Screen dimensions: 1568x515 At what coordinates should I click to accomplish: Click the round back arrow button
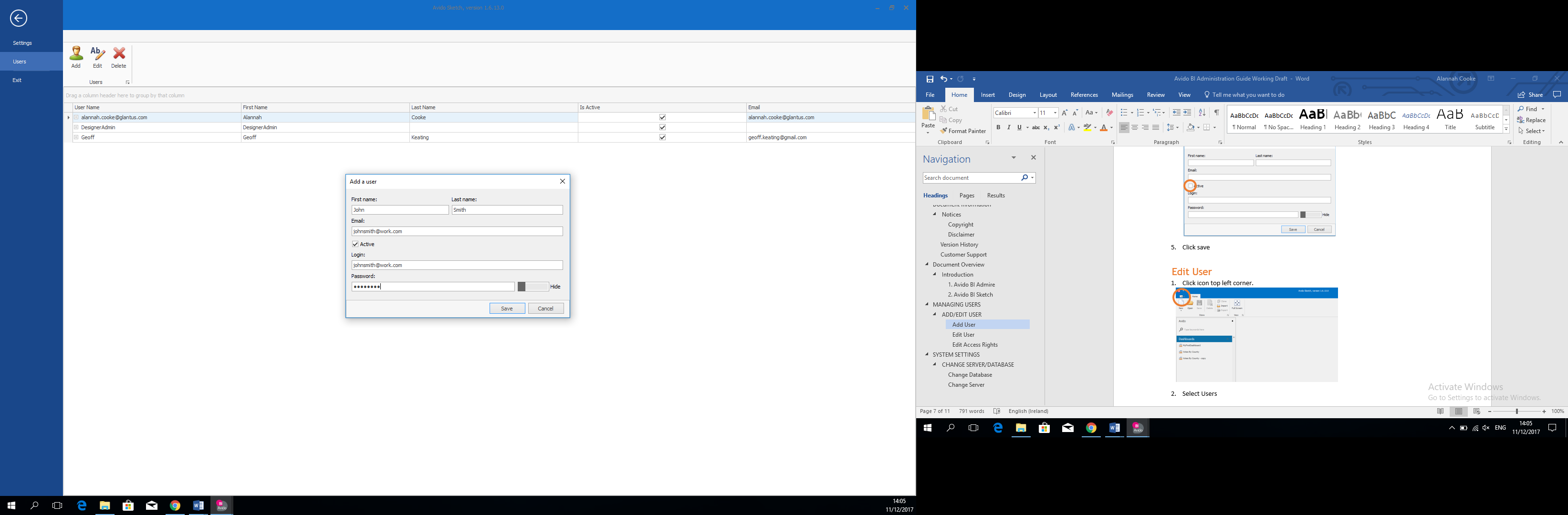18,18
